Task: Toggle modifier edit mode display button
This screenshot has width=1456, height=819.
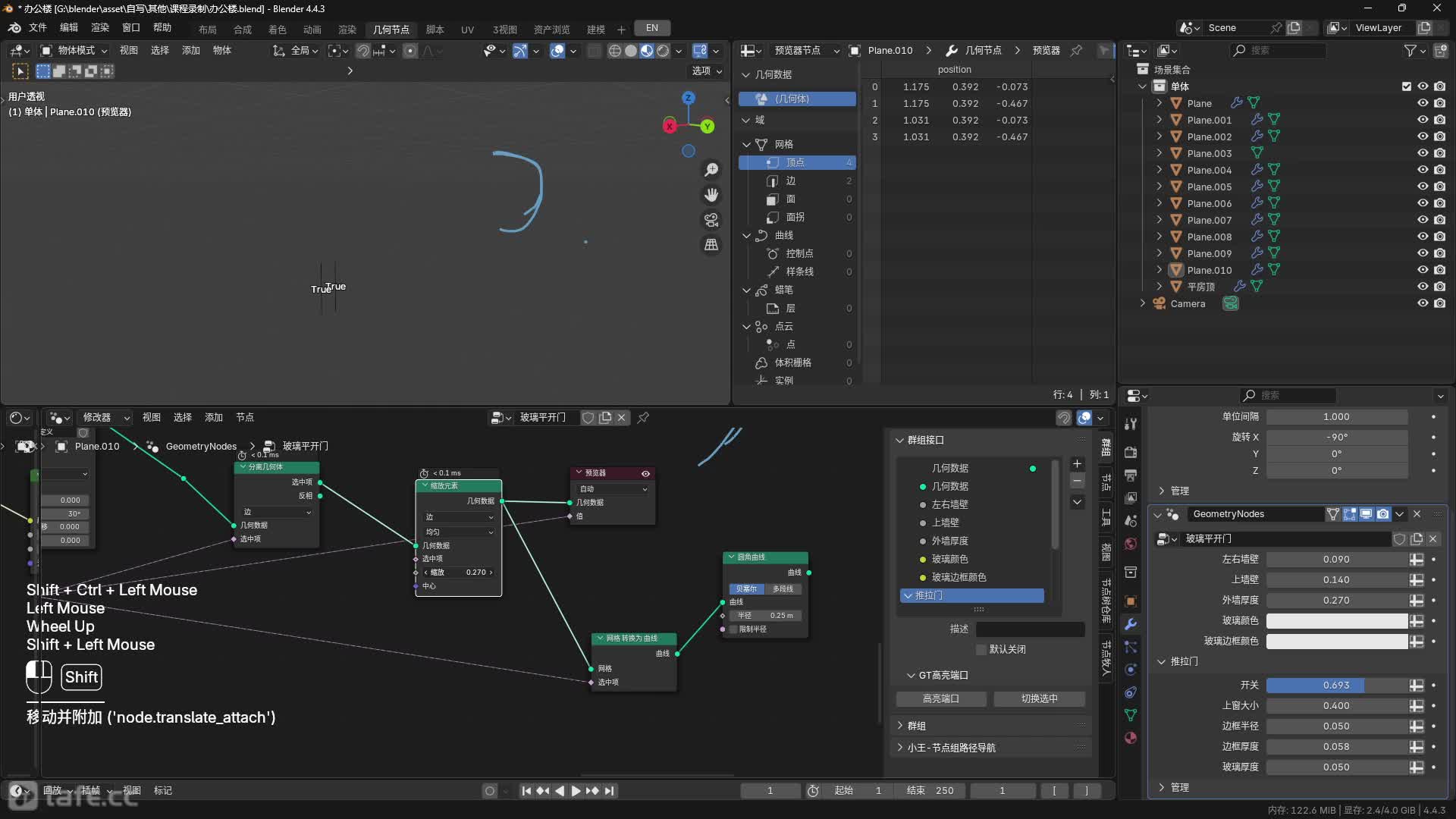Action: click(1350, 514)
